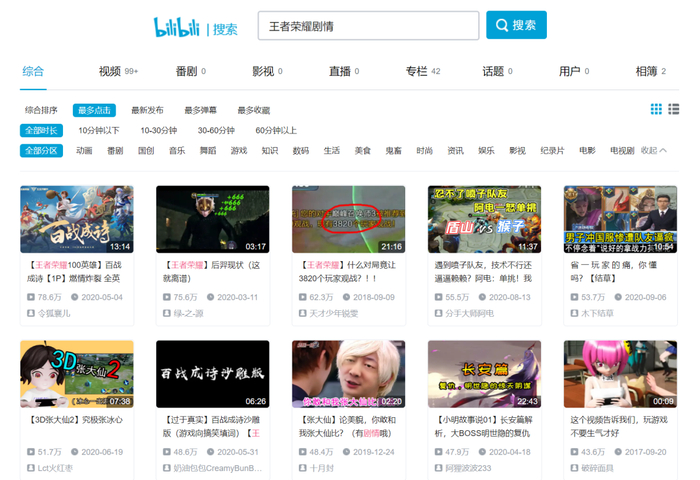
Task: Open the 10:54 男子冲国服 video thumbnail
Action: tap(621, 219)
